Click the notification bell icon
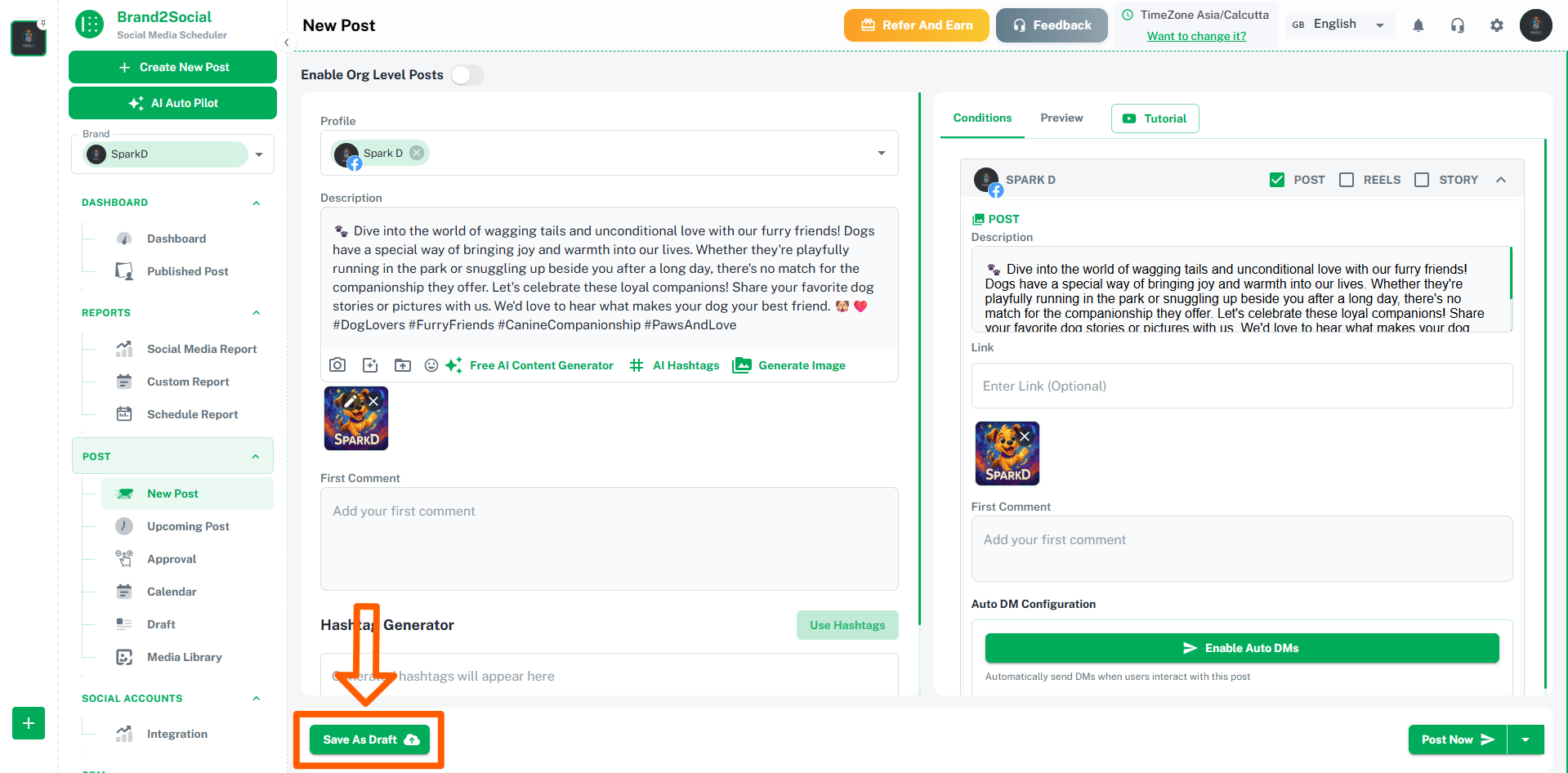The image size is (1568, 773). (1418, 25)
